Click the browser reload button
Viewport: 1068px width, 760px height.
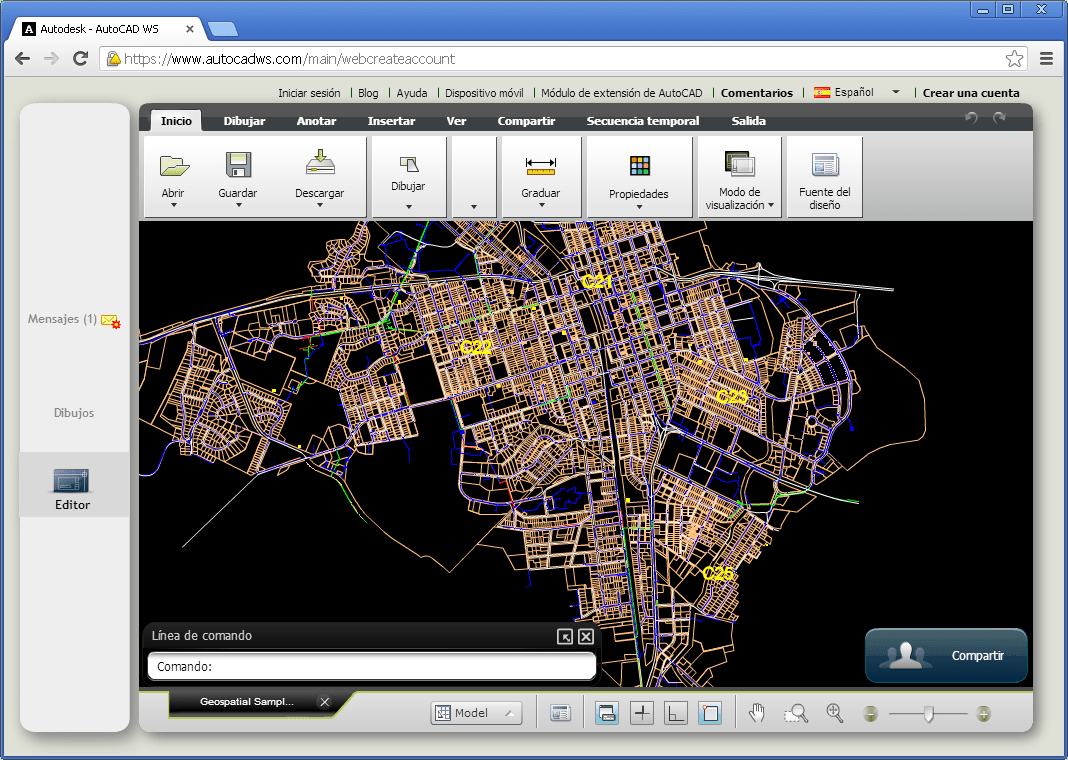(80, 59)
